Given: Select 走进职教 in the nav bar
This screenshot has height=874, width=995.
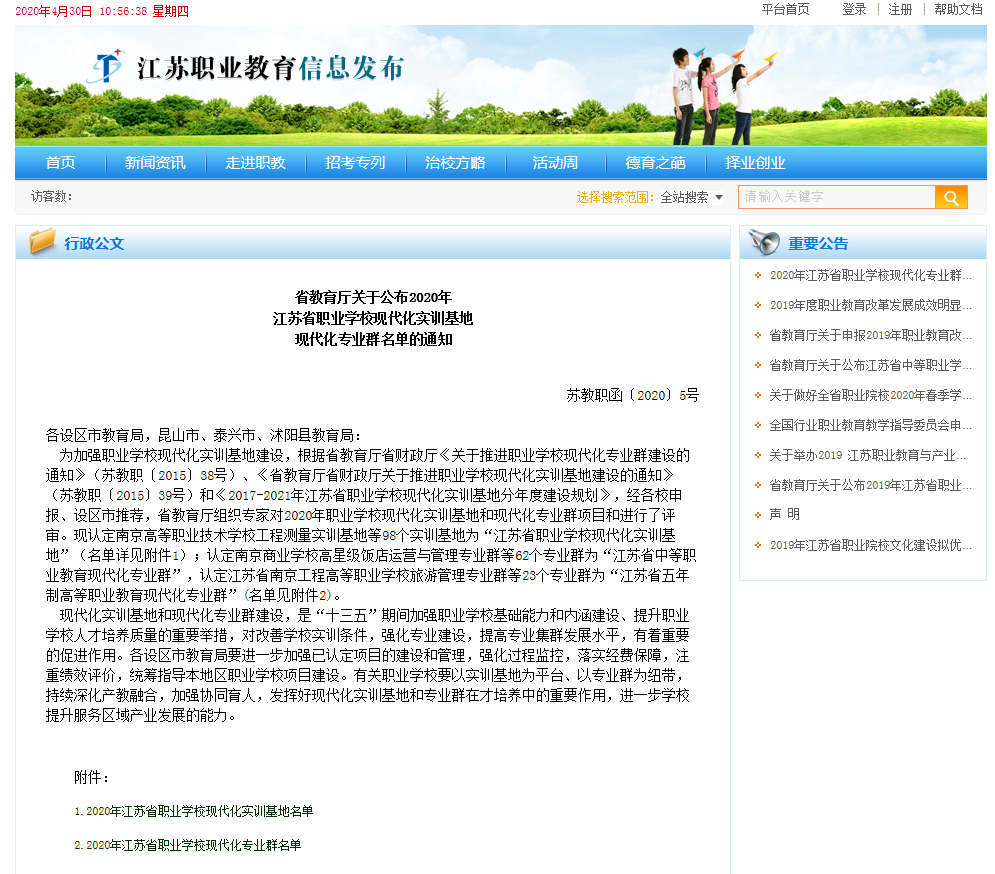Looking at the screenshot, I should pos(255,163).
